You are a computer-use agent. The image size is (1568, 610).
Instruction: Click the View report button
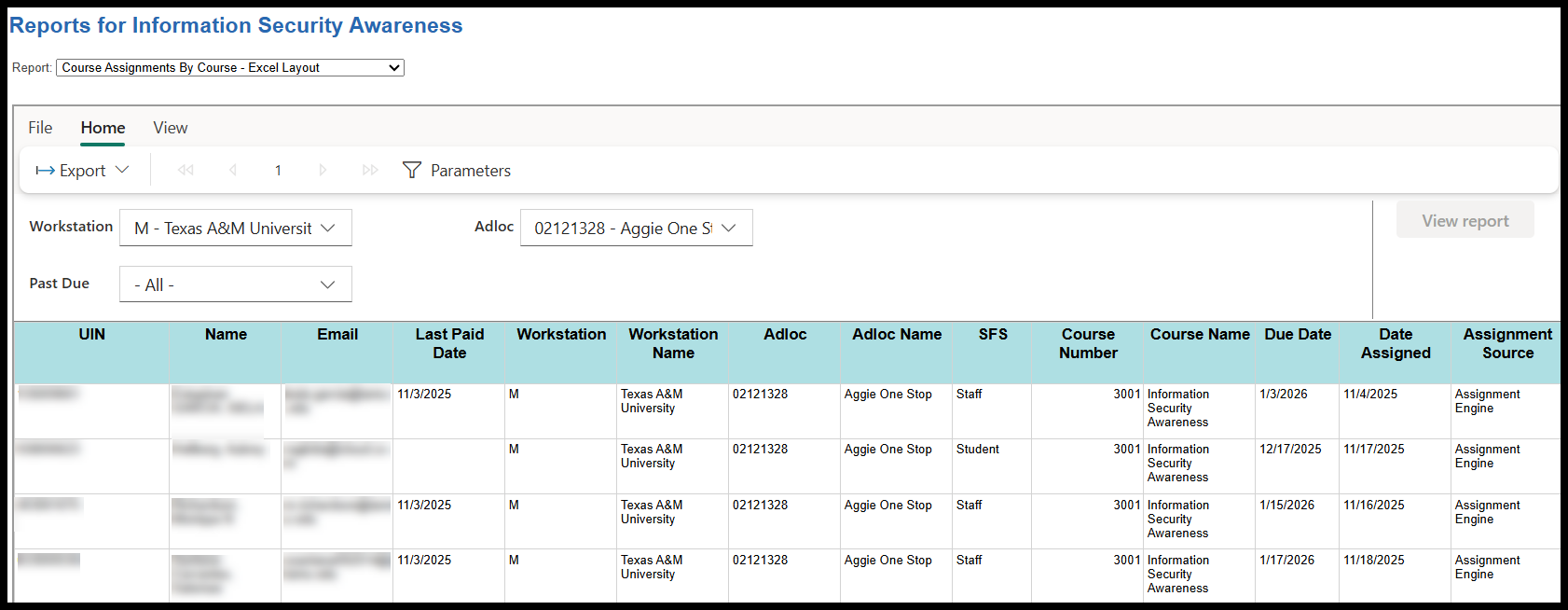1465,221
